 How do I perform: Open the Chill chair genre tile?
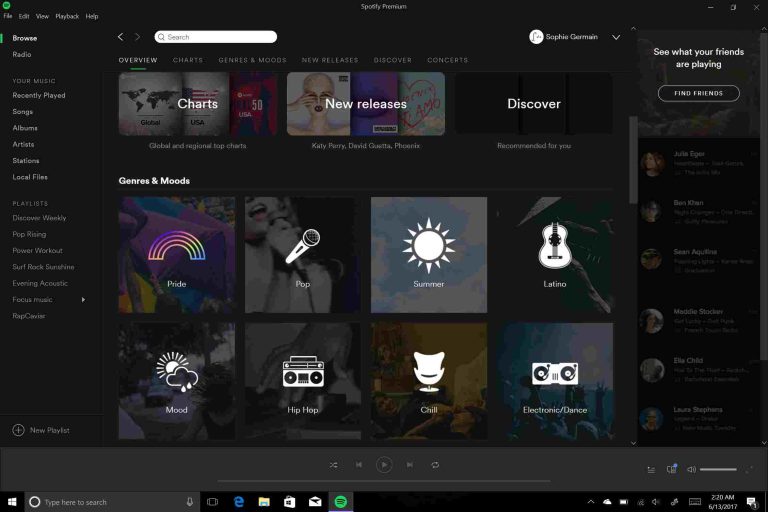tap(429, 381)
